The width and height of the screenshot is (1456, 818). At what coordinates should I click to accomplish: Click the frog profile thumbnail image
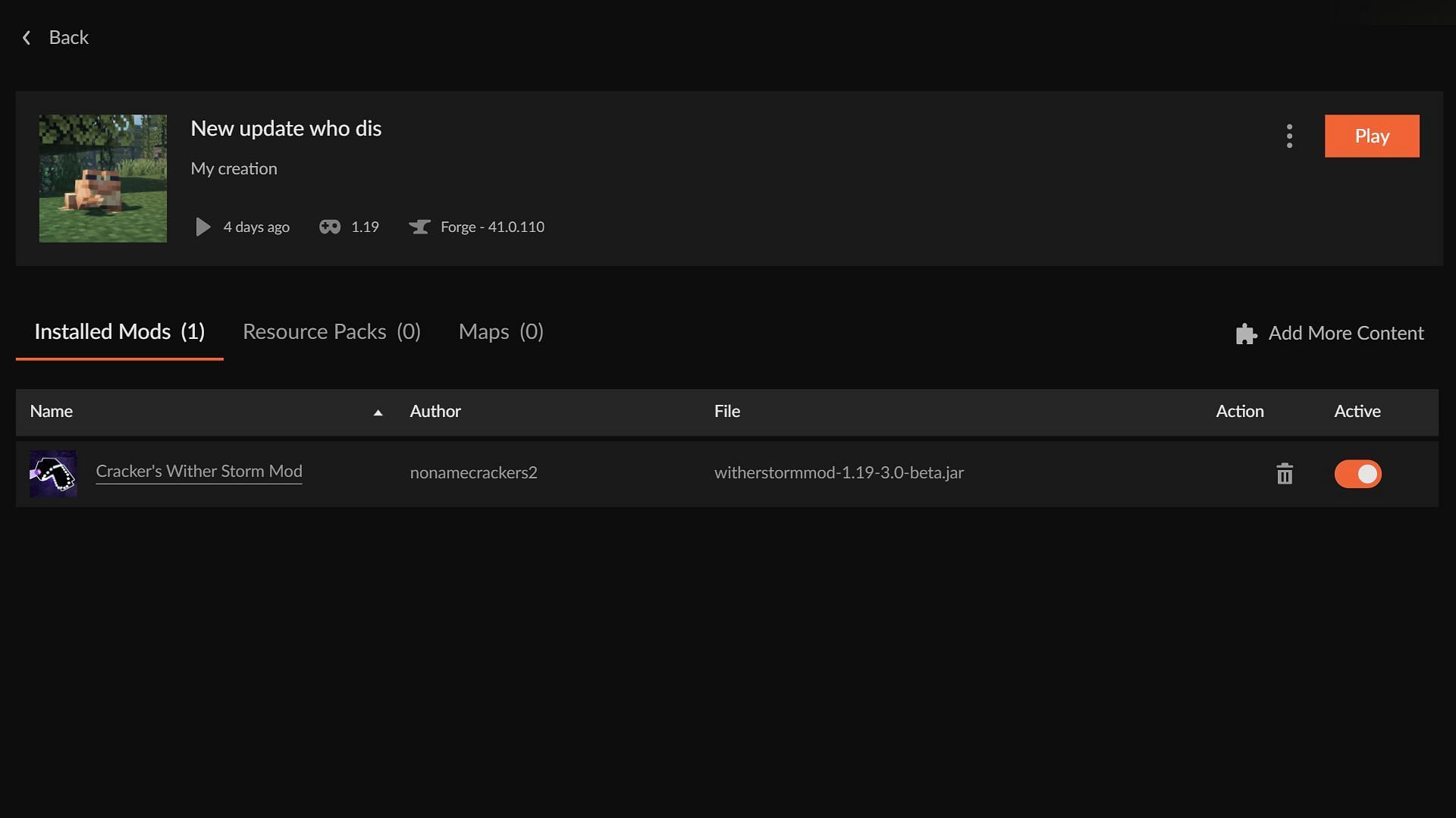click(x=103, y=179)
